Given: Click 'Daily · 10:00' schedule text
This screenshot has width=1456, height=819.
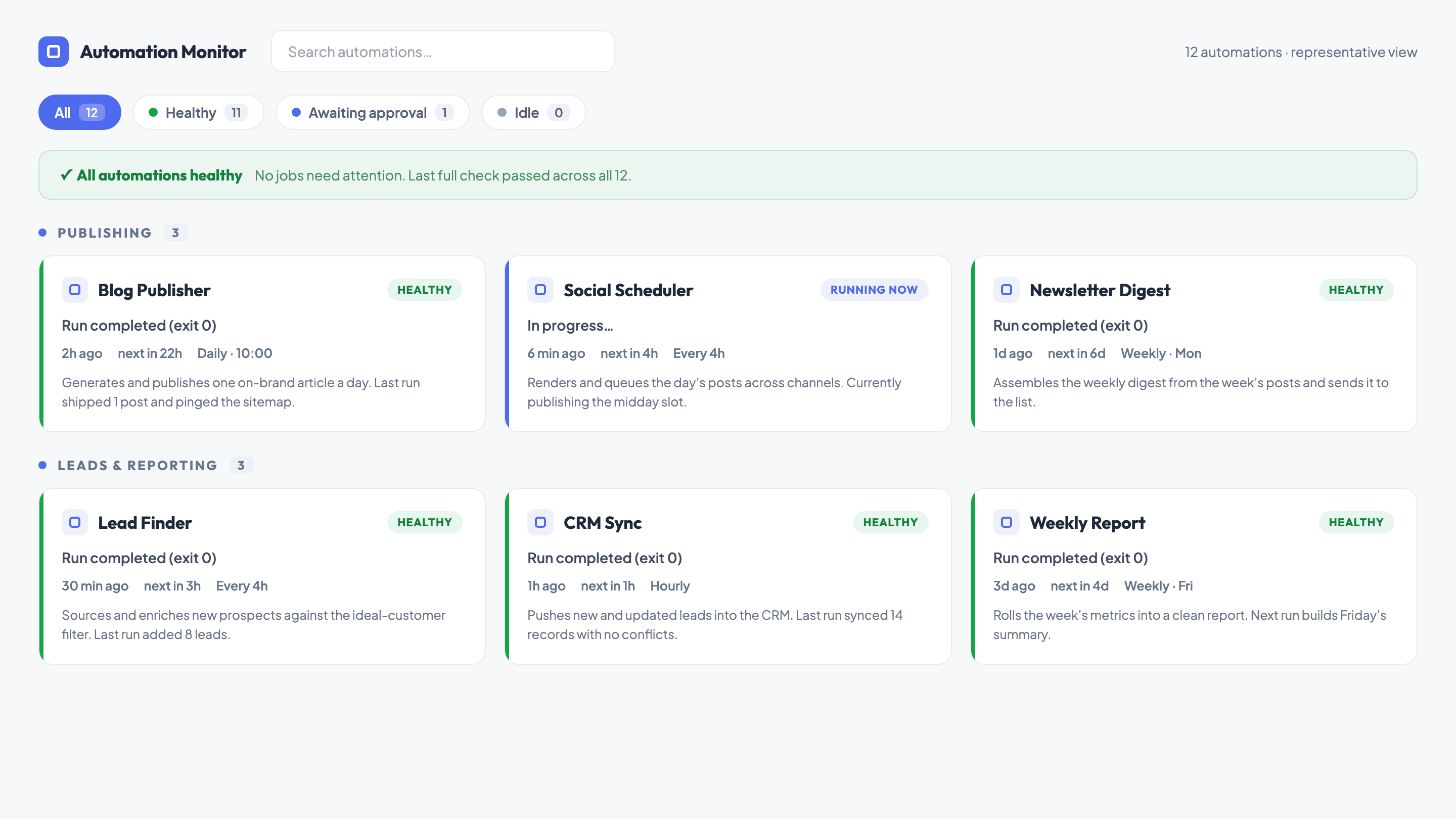Looking at the screenshot, I should 235,353.
